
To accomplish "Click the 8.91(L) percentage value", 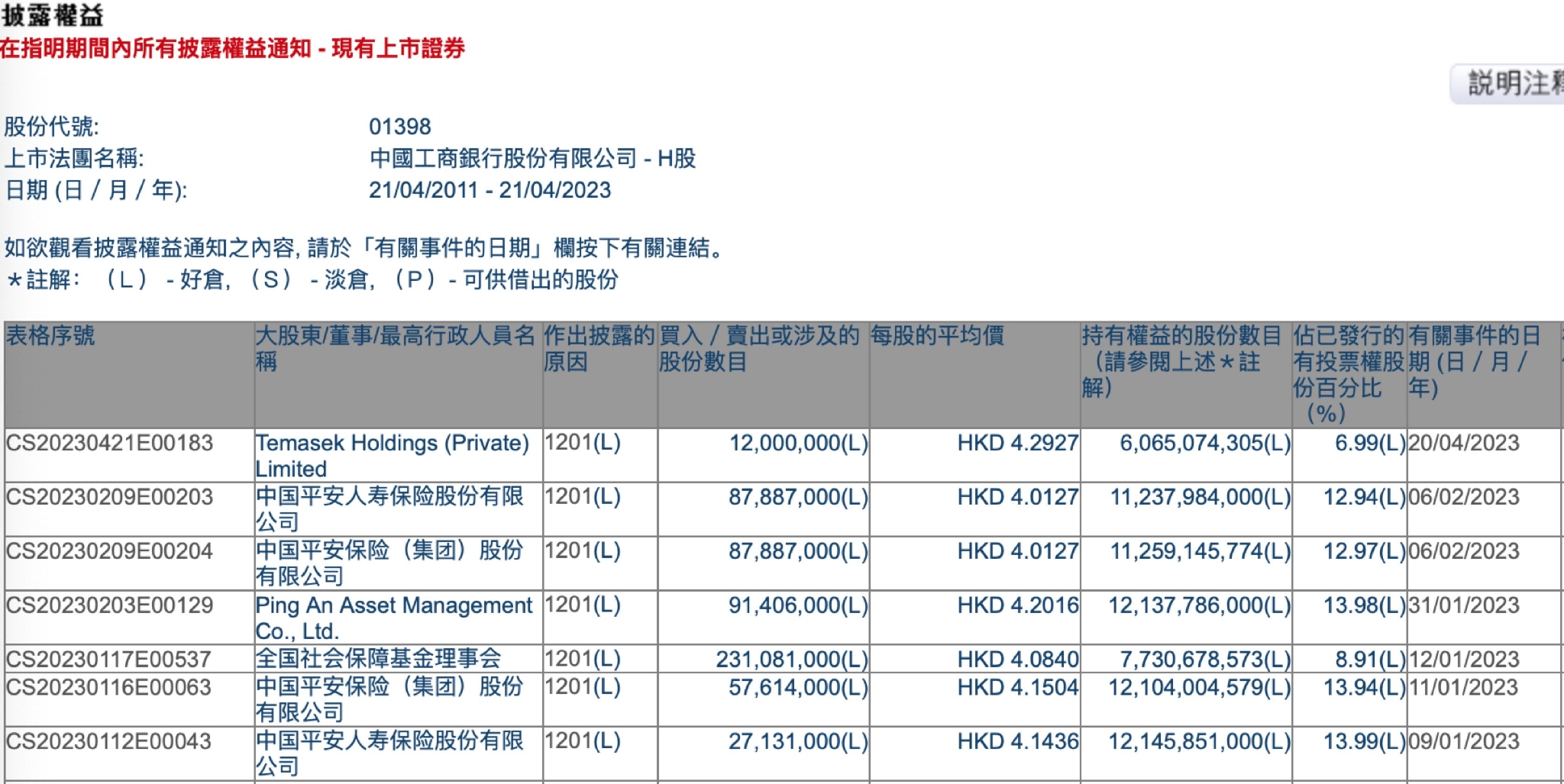I will pos(1370,659).
